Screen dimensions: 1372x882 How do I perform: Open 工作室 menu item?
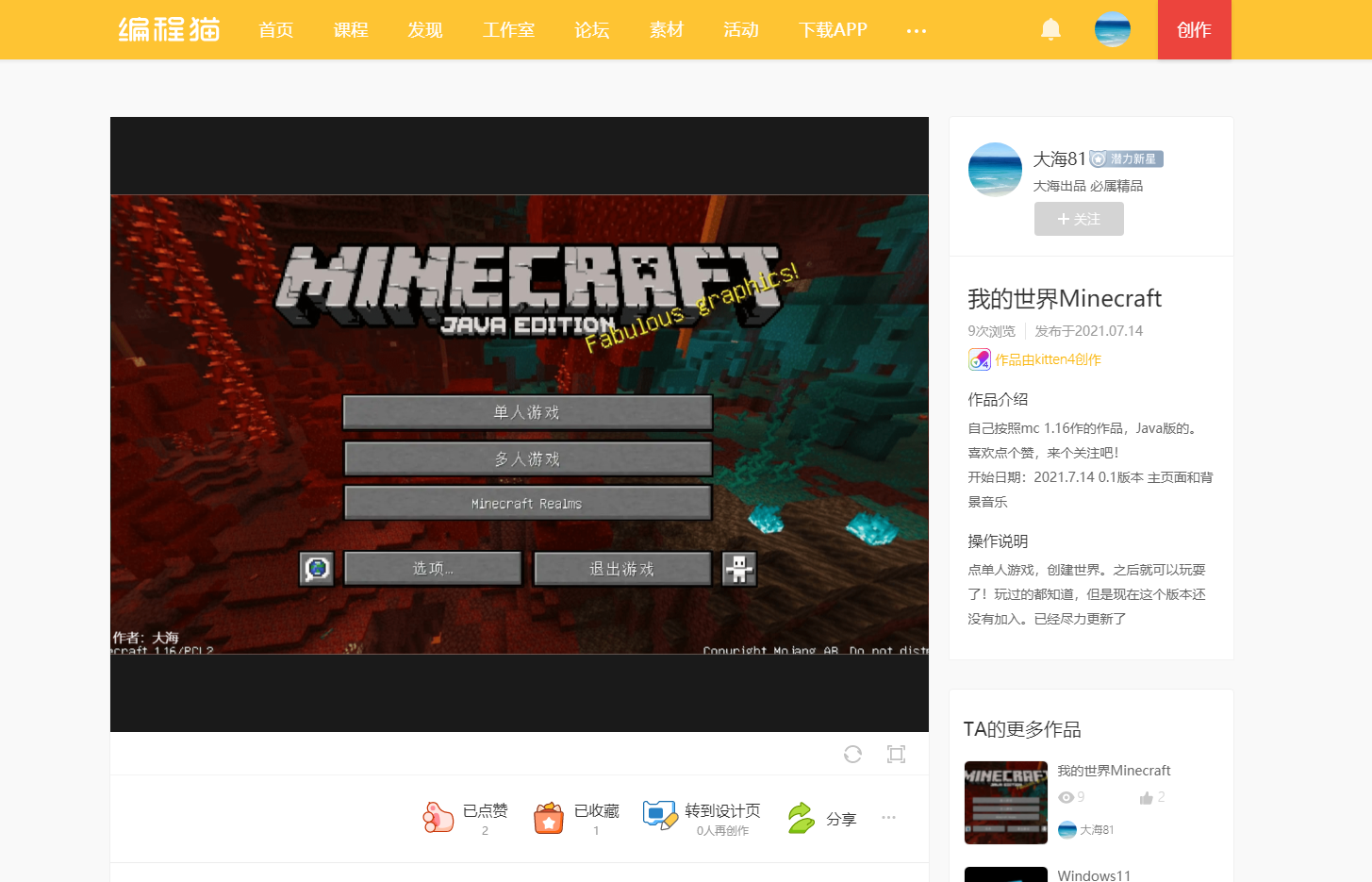[x=508, y=30]
